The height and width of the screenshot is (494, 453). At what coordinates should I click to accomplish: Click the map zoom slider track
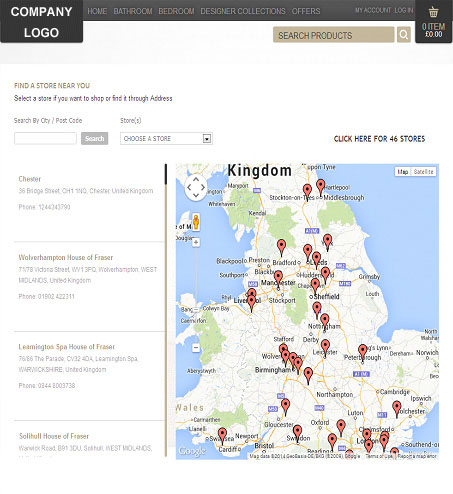(196, 295)
